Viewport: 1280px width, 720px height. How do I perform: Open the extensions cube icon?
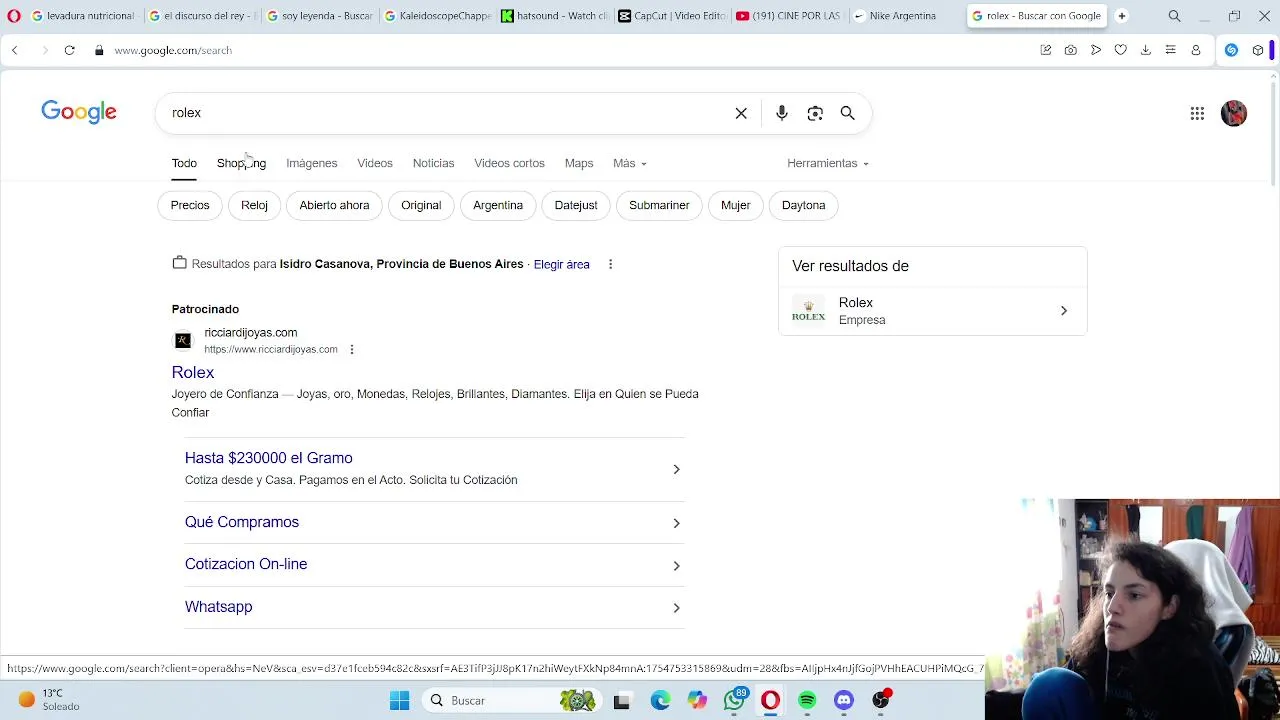click(x=1258, y=50)
